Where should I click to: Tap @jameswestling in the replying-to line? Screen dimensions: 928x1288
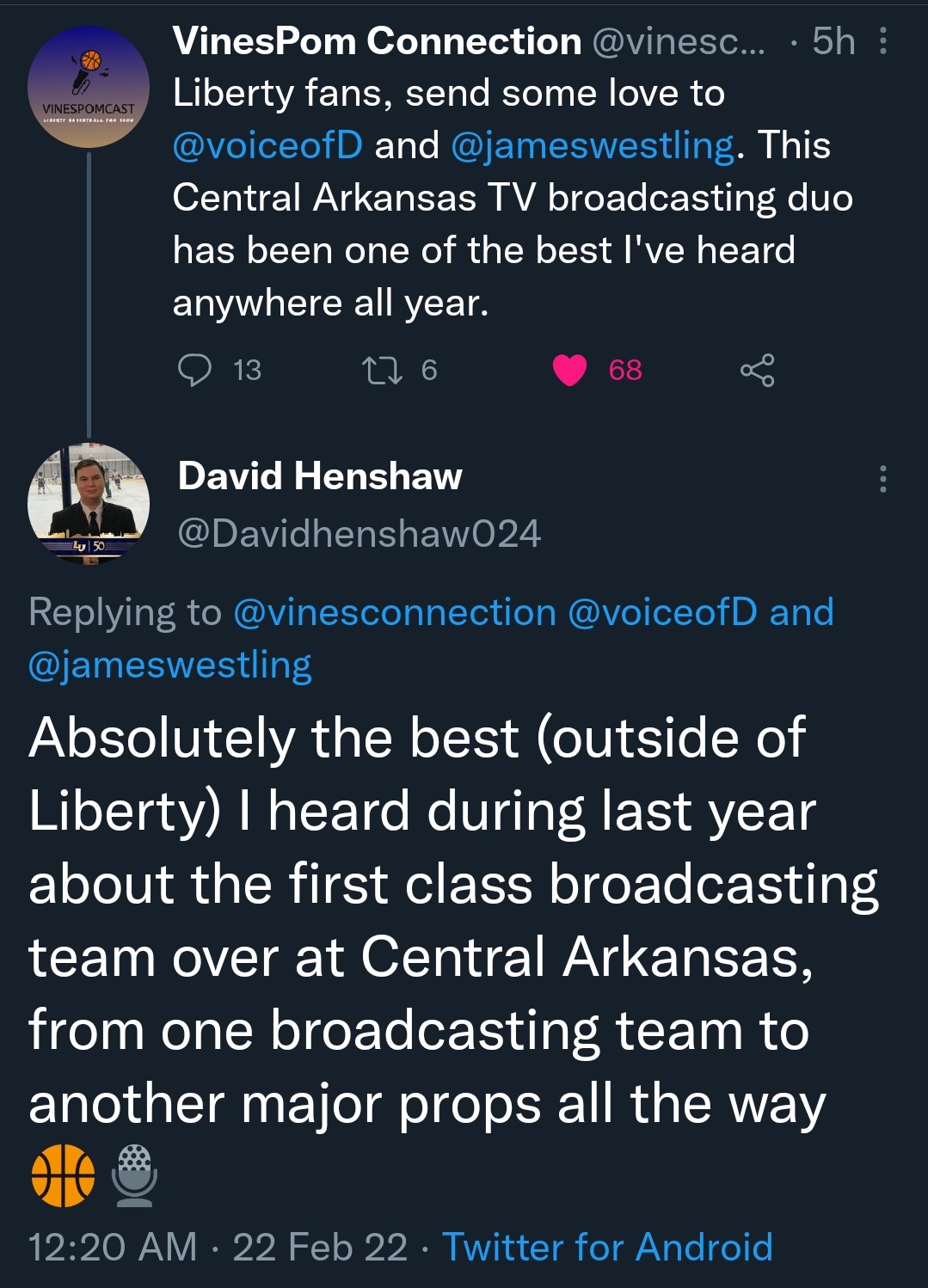click(x=169, y=665)
